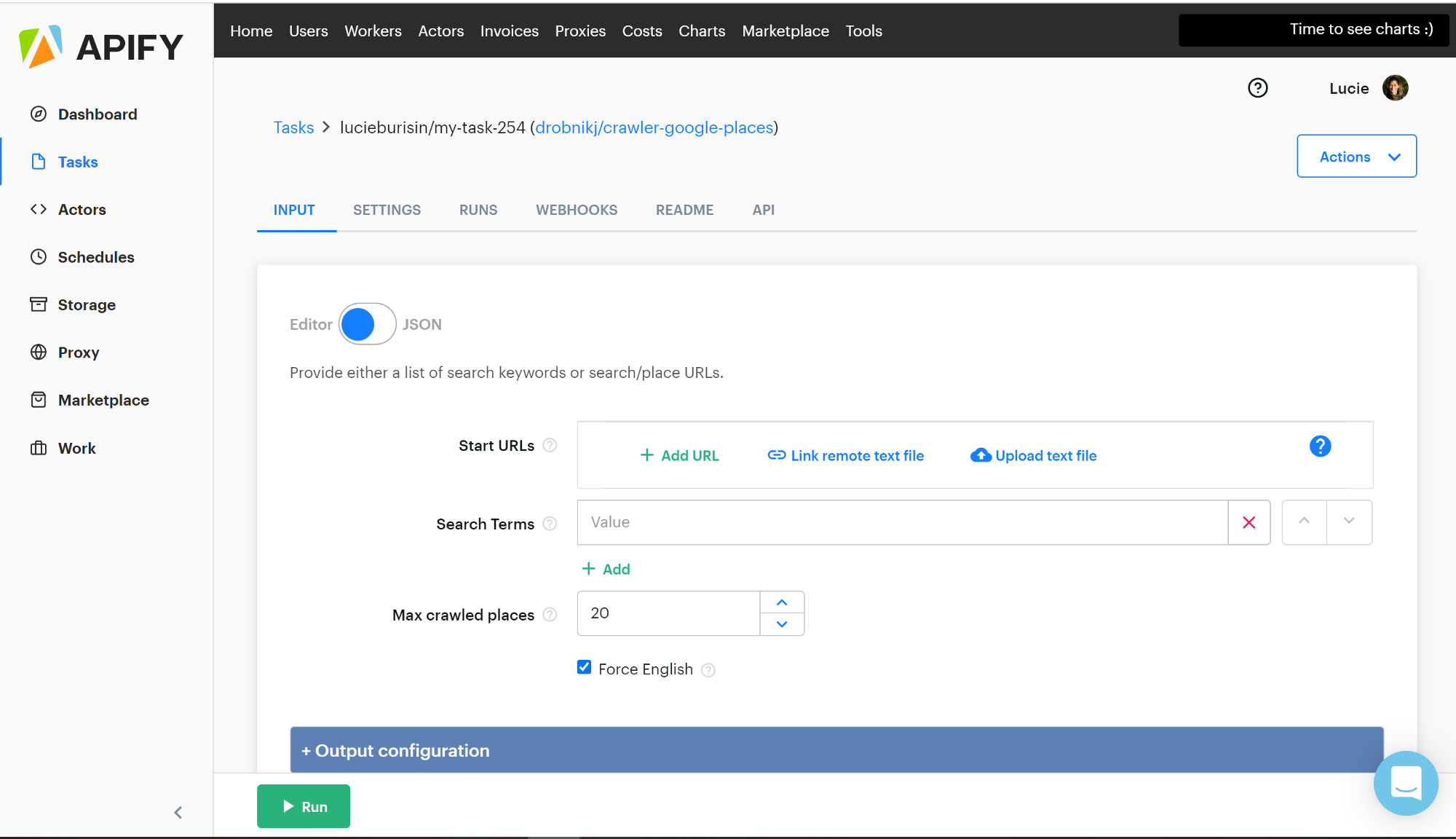Open Invoices in the top menu
Screen dimensions: 1456x839
(x=509, y=31)
